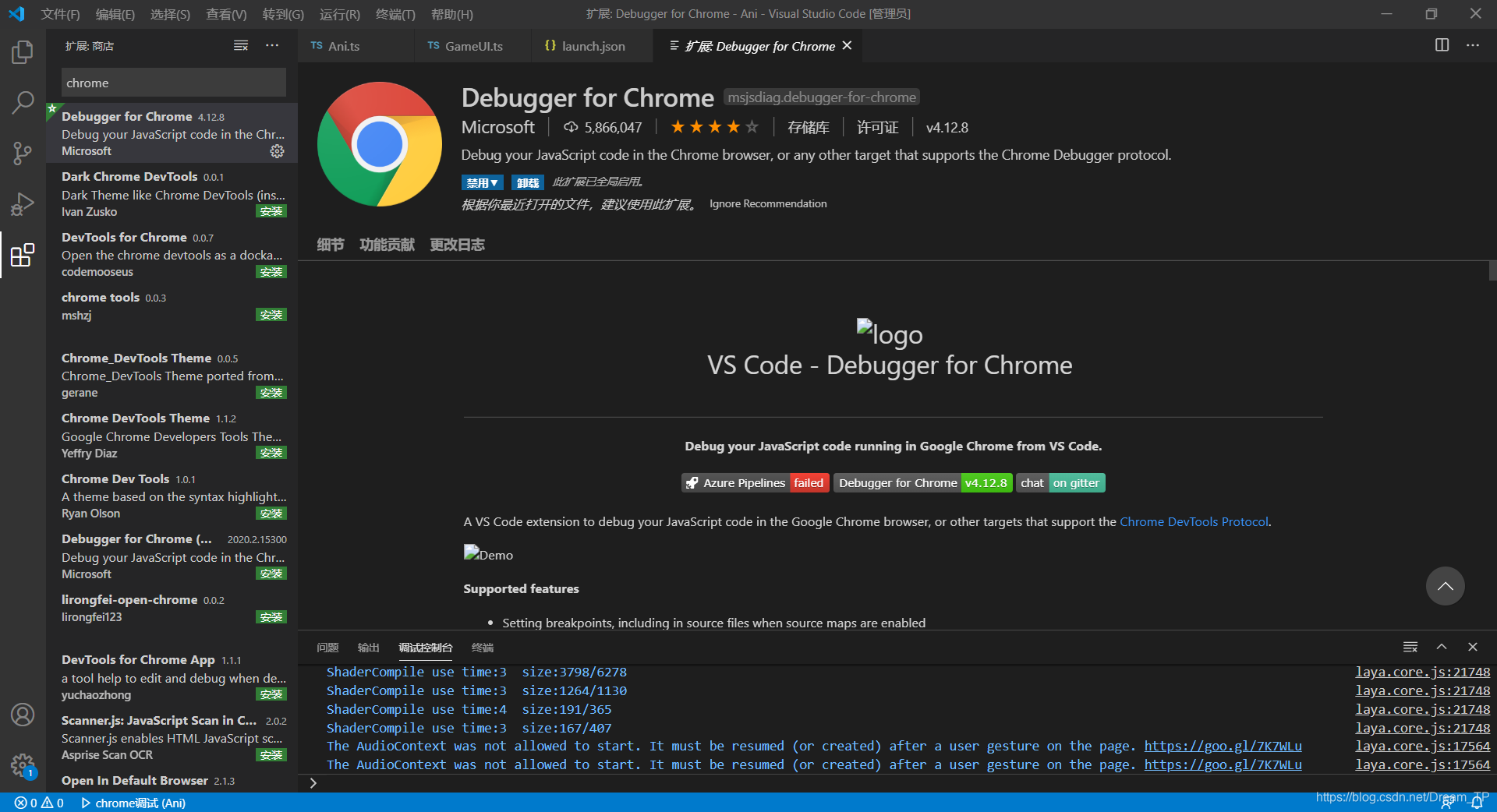
Task: Open Extensions panel more actions ellipsis
Action: pyautogui.click(x=272, y=46)
